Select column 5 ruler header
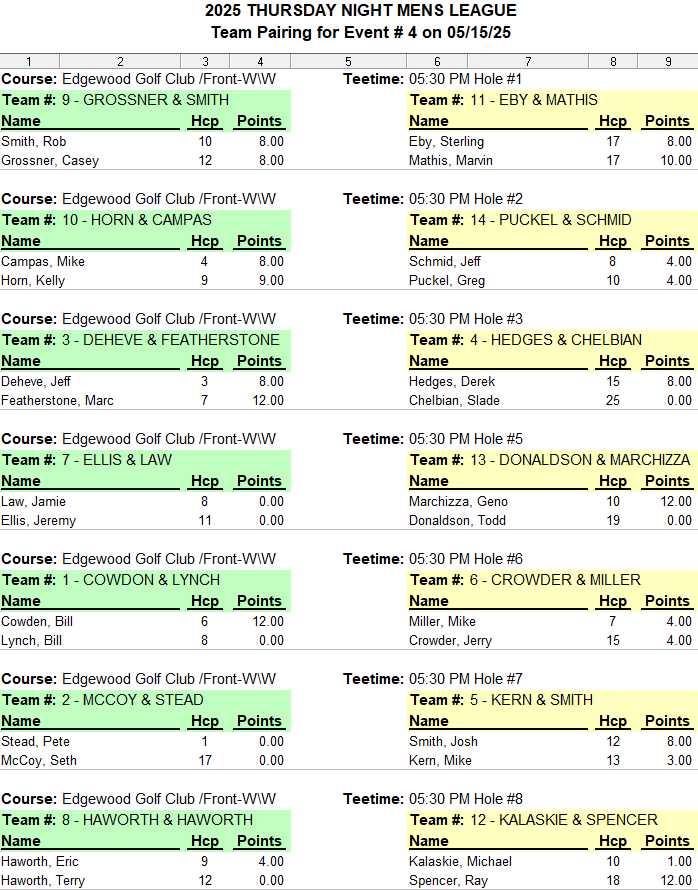The width and height of the screenshot is (698, 890). click(348, 61)
